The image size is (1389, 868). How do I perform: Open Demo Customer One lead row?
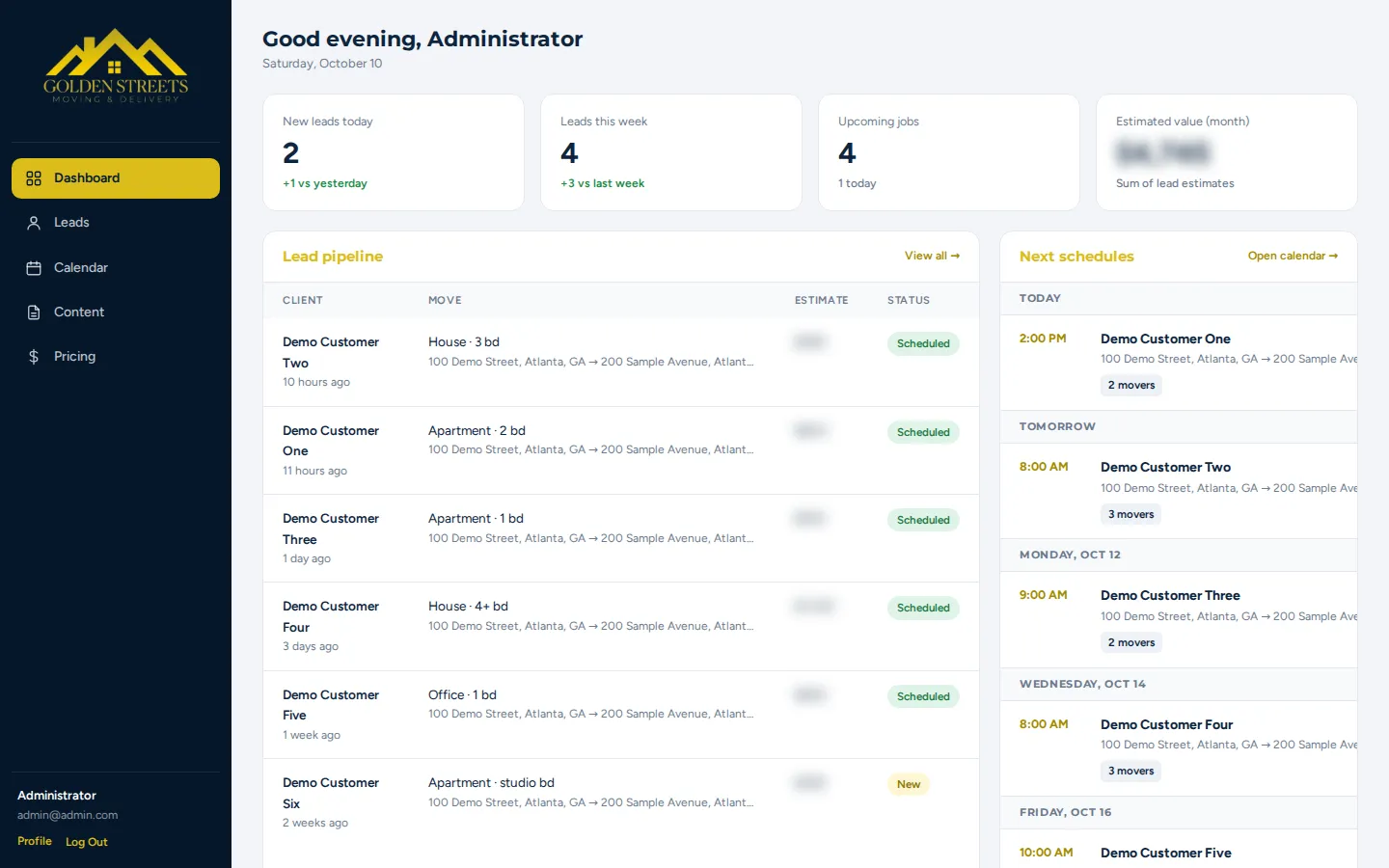click(621, 450)
